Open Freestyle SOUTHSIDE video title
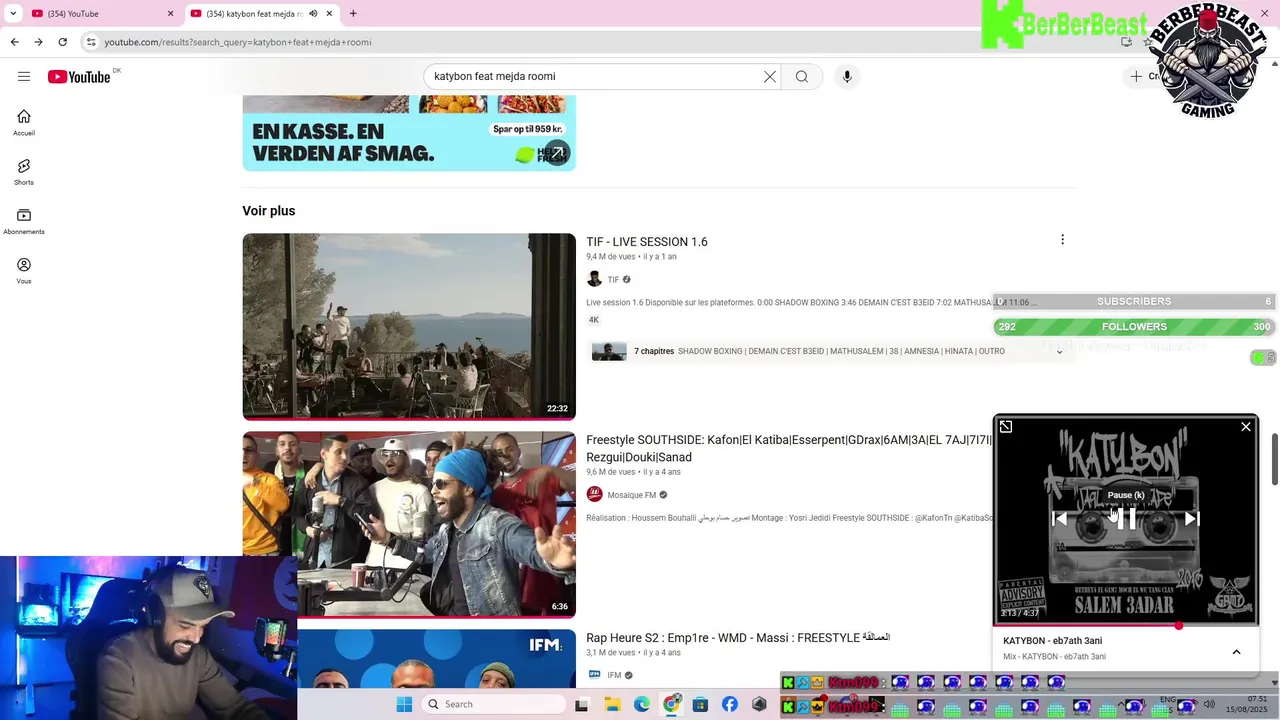 (788, 448)
